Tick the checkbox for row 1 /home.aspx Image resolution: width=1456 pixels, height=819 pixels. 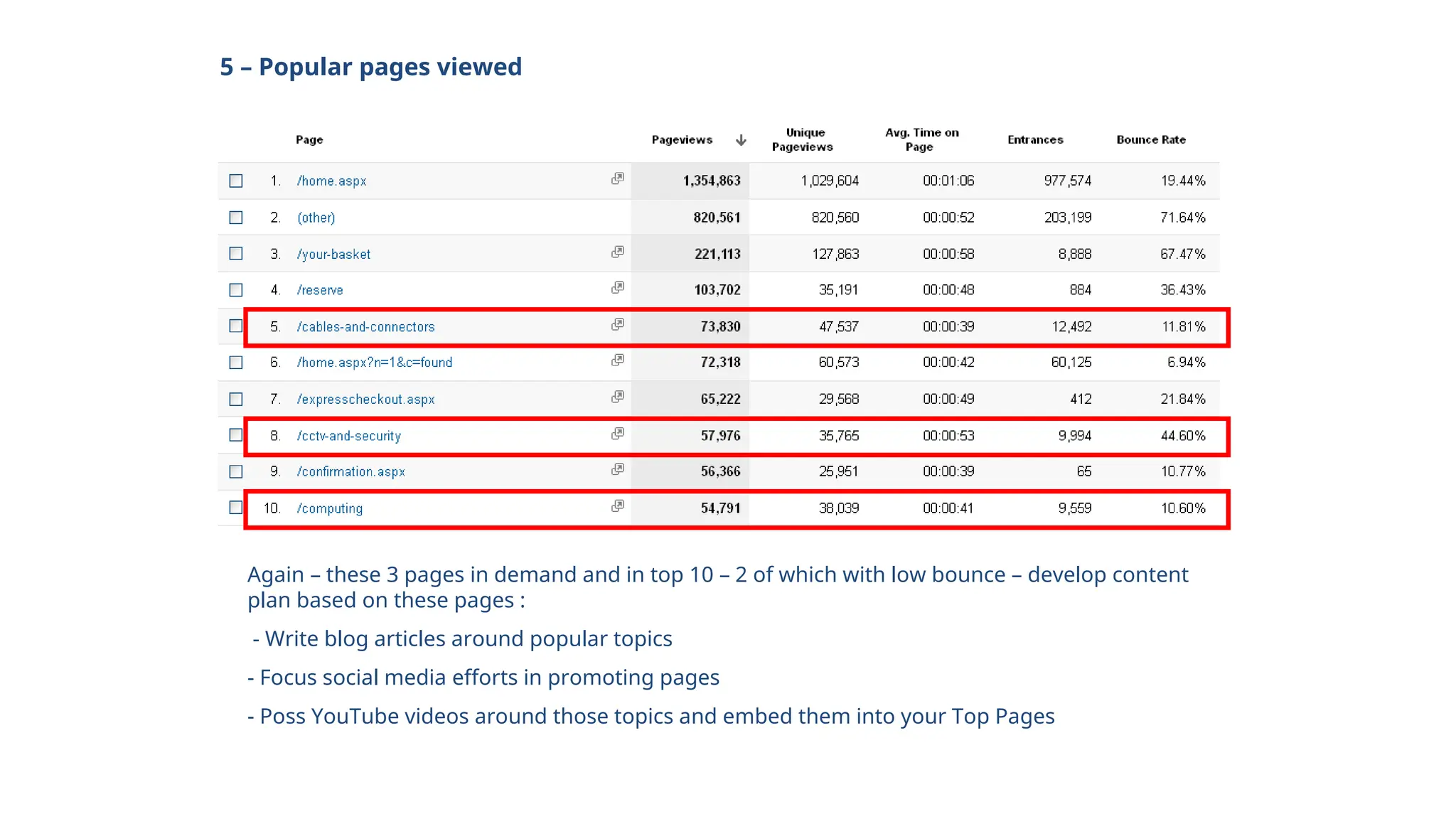pyautogui.click(x=236, y=181)
